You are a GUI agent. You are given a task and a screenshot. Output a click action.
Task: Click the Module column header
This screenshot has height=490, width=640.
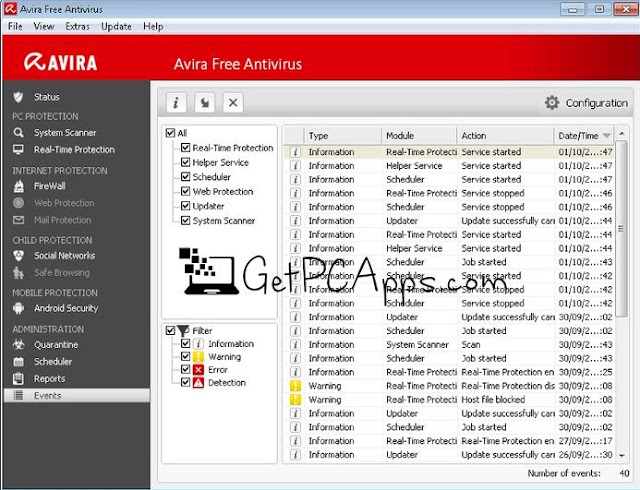(x=419, y=136)
